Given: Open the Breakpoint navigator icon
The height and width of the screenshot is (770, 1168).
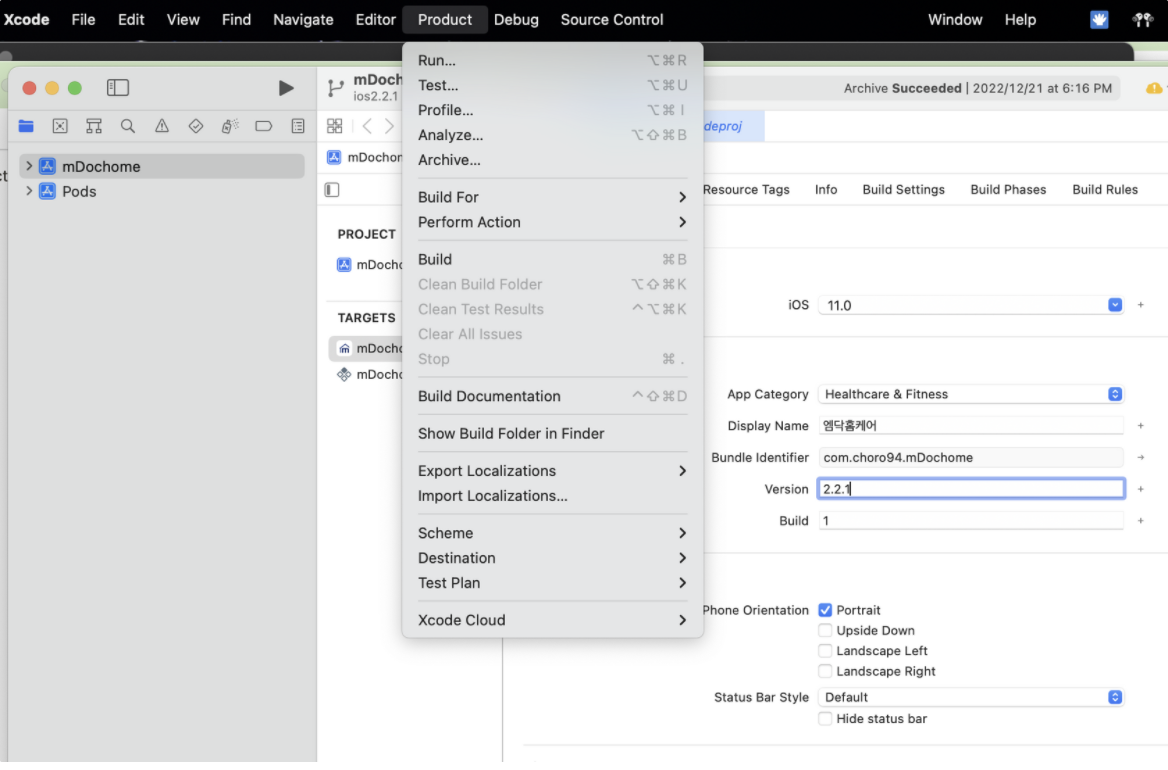Looking at the screenshot, I should pyautogui.click(x=264, y=126).
